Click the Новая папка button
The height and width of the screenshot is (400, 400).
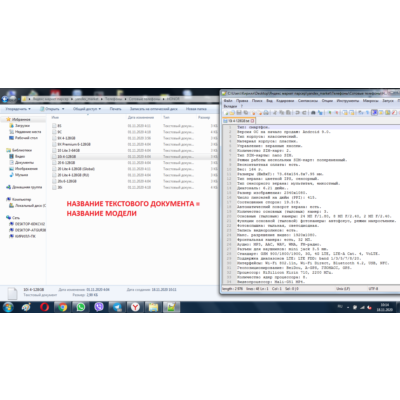point(196,109)
